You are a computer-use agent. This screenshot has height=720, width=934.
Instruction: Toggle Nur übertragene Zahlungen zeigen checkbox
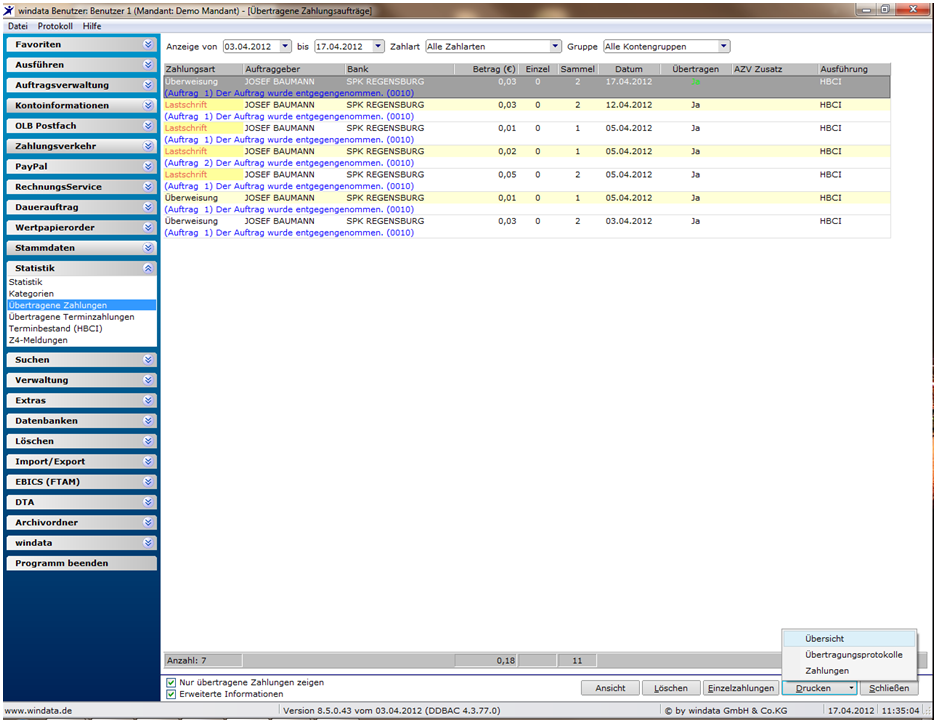(x=171, y=682)
